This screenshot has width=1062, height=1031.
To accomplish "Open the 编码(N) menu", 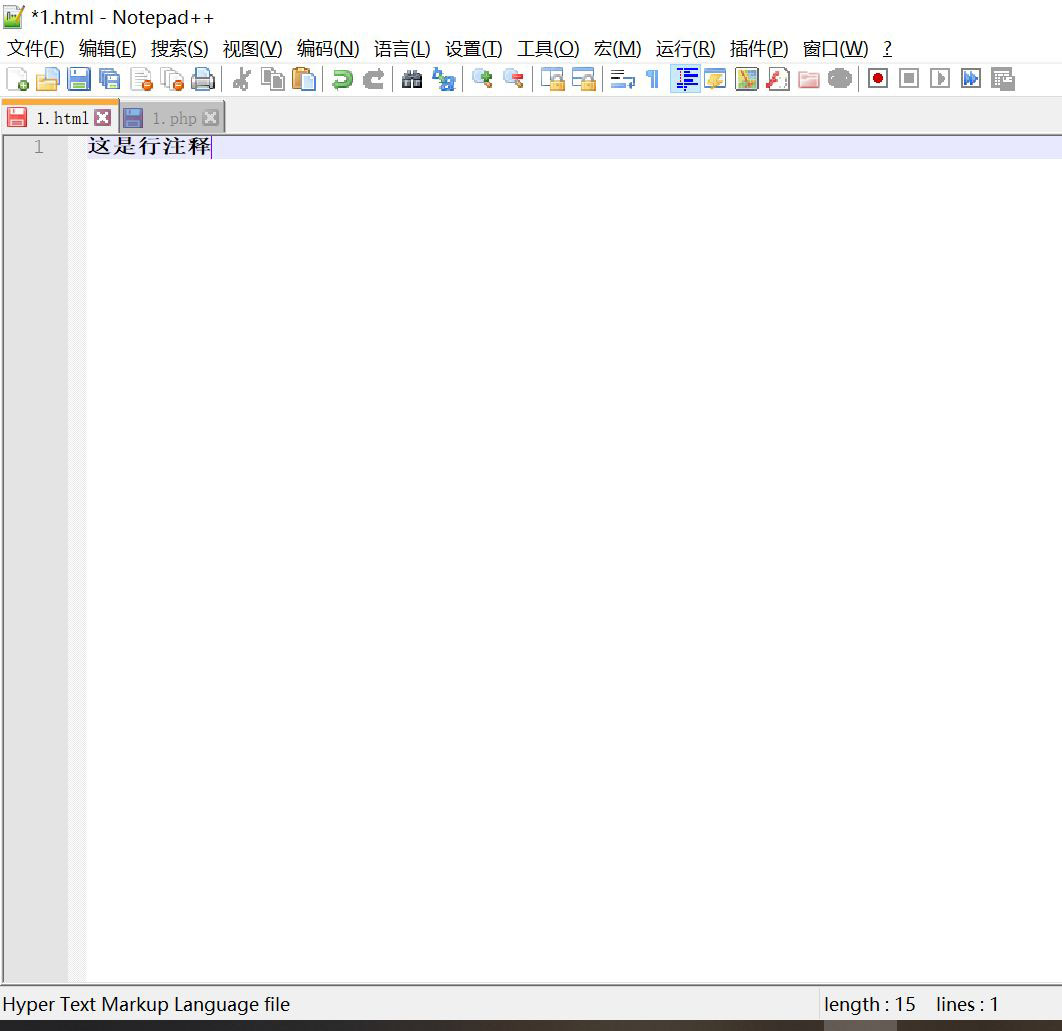I will coord(328,49).
